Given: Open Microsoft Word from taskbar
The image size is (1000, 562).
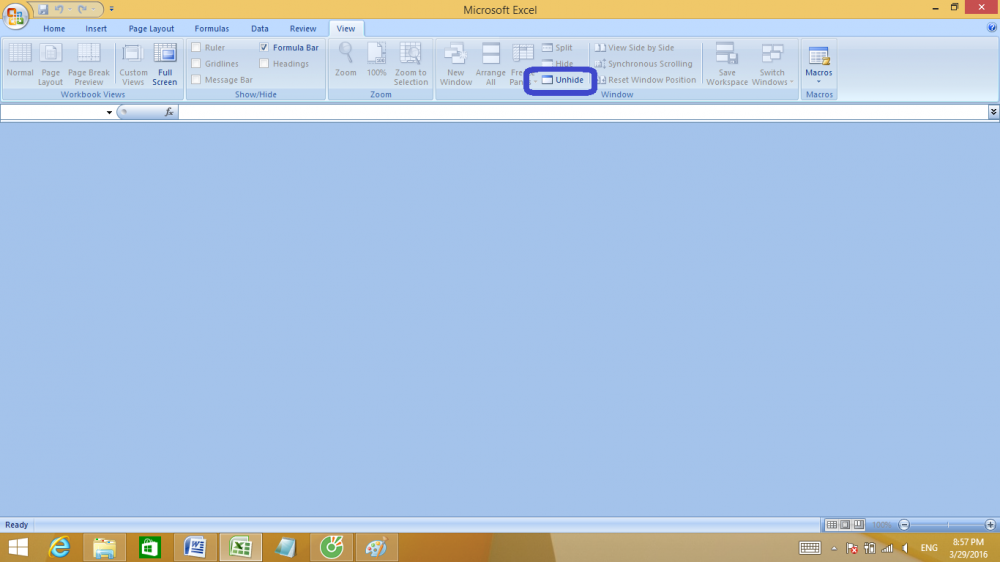Looking at the screenshot, I should click(x=195, y=547).
